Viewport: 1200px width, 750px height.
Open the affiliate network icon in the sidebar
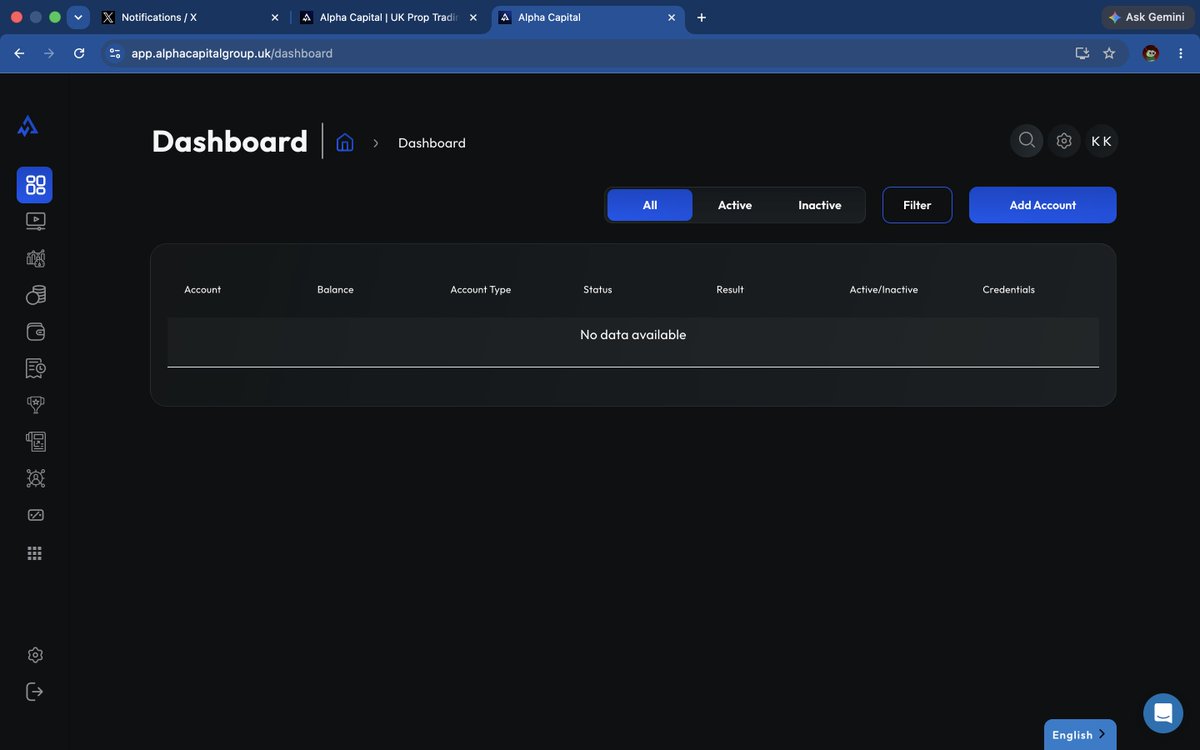point(35,478)
